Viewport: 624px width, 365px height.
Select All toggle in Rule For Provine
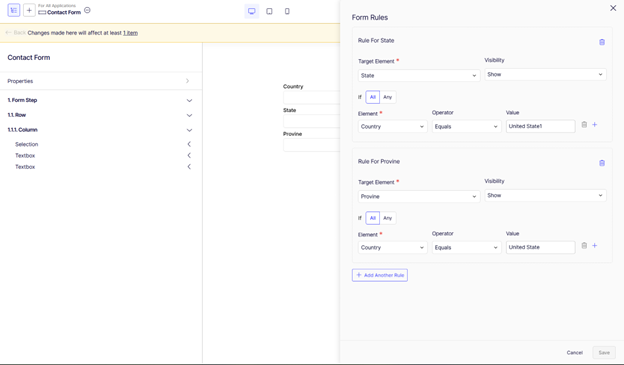point(372,218)
